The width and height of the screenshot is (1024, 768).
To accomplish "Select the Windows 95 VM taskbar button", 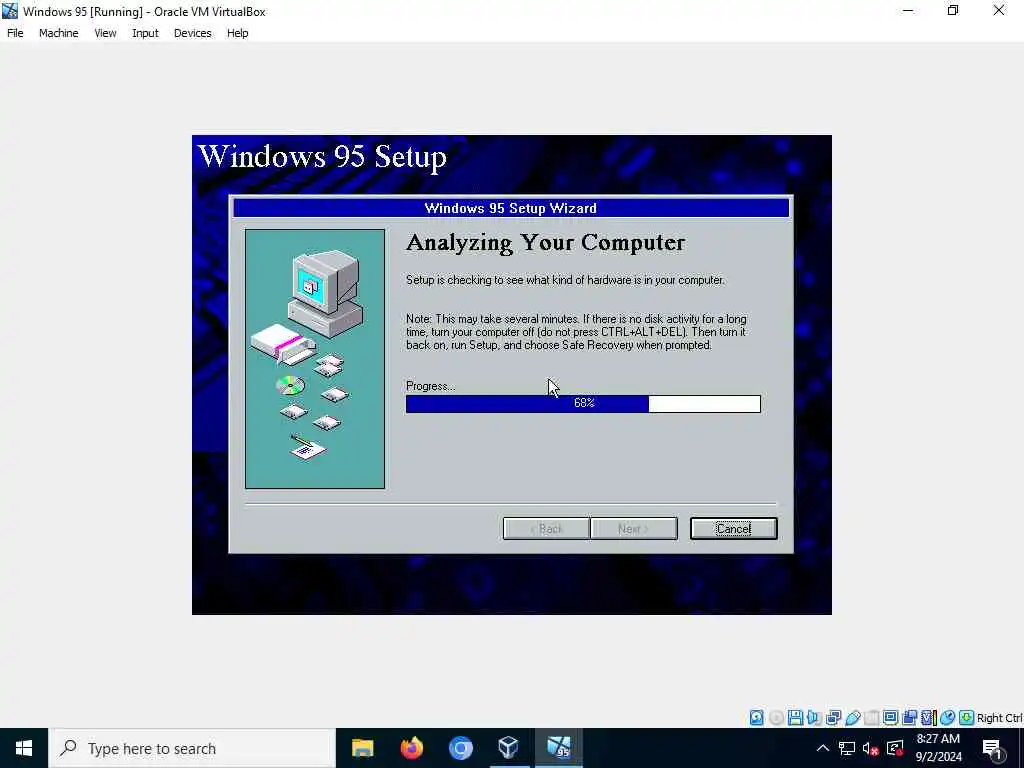I will (x=558, y=748).
